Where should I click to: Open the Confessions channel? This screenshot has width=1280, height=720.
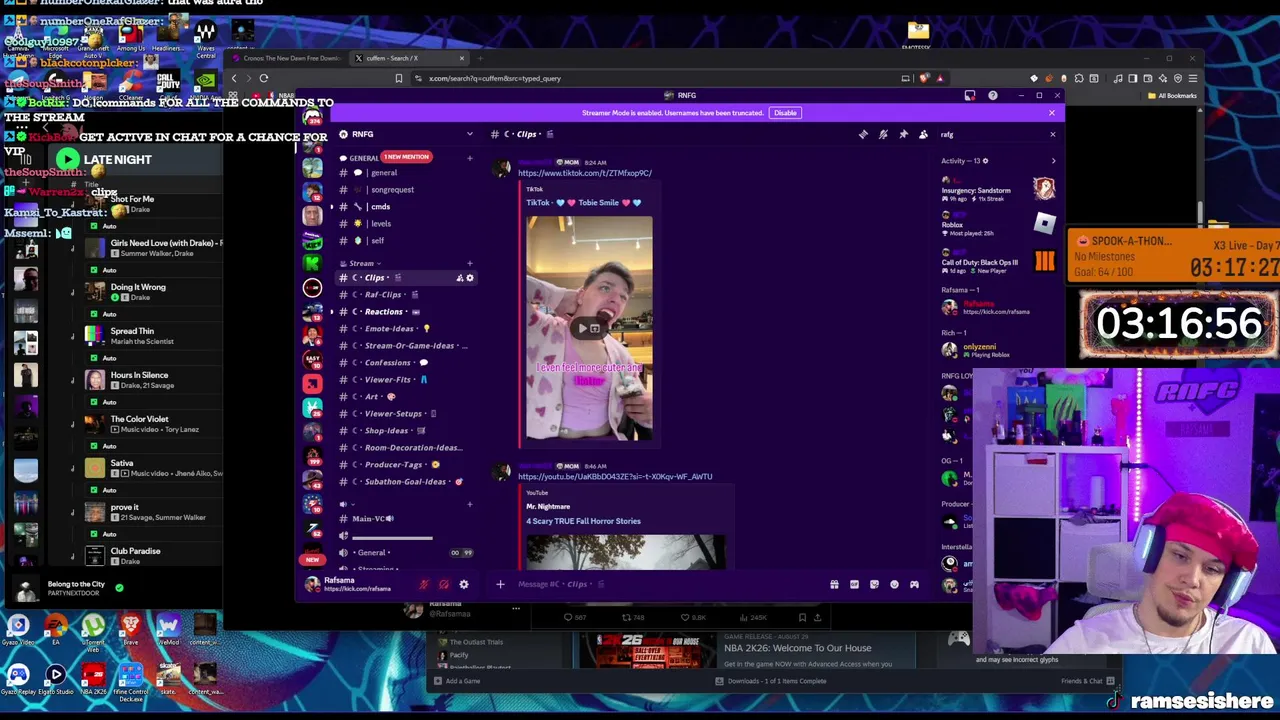[405, 363]
